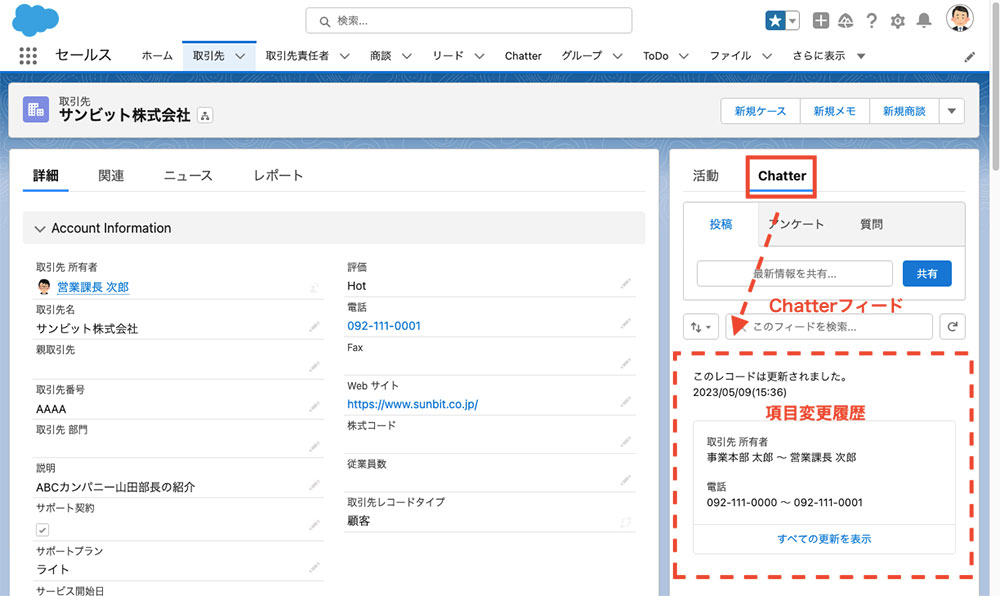Image resolution: width=1000 pixels, height=596 pixels.
Task: Expand the ToDo tab chevron
Action: [684, 56]
